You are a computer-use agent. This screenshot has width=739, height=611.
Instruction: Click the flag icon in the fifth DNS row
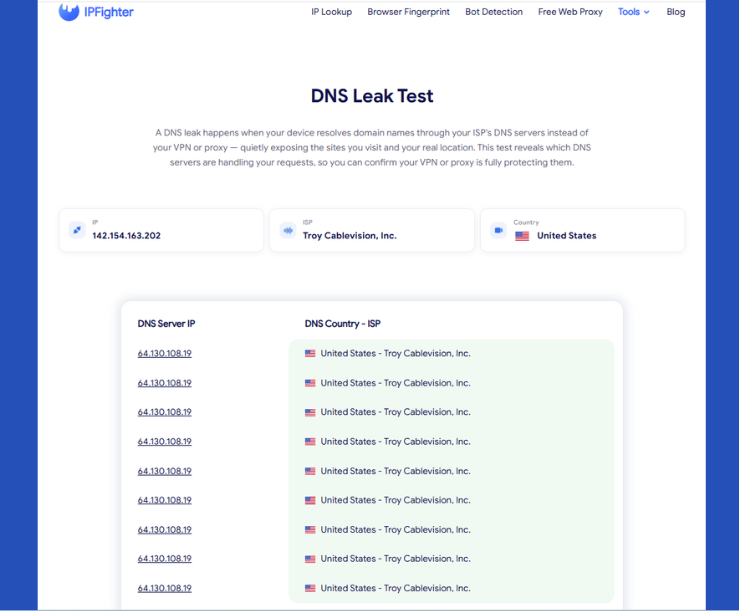tap(310, 471)
